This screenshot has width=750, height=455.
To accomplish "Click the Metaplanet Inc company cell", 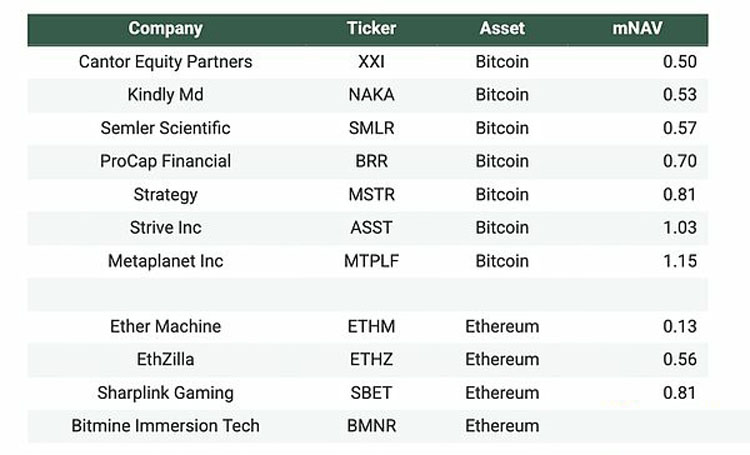I will click(165, 261).
